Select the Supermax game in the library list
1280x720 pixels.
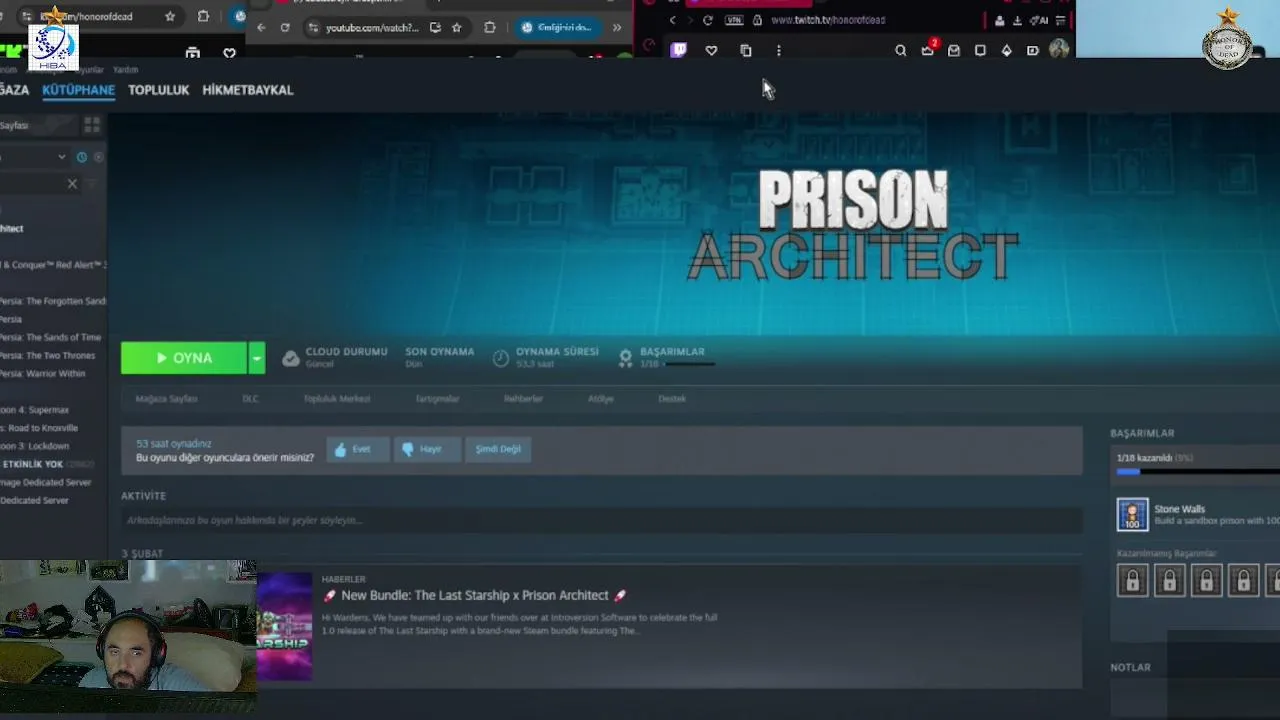pos(35,410)
